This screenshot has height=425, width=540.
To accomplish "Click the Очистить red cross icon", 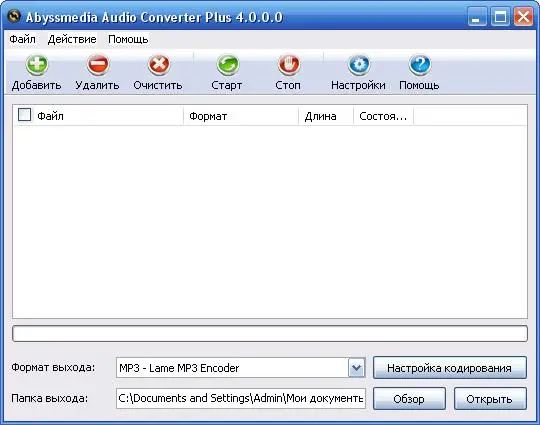I will tap(158, 65).
